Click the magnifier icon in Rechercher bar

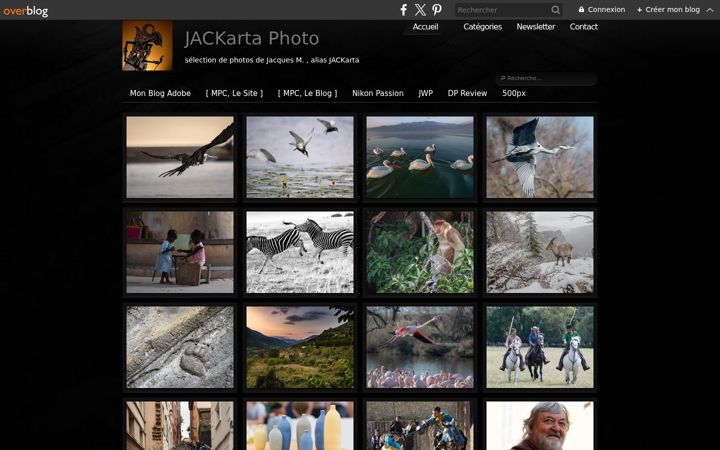coord(555,10)
